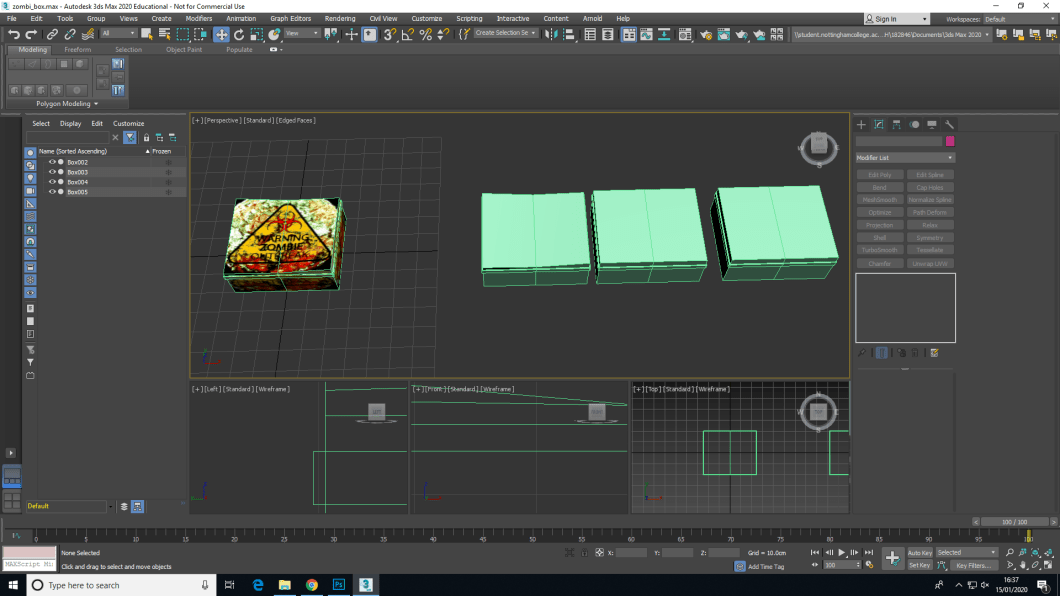1060x596 pixels.
Task: Play the animation
Action: 842,553
